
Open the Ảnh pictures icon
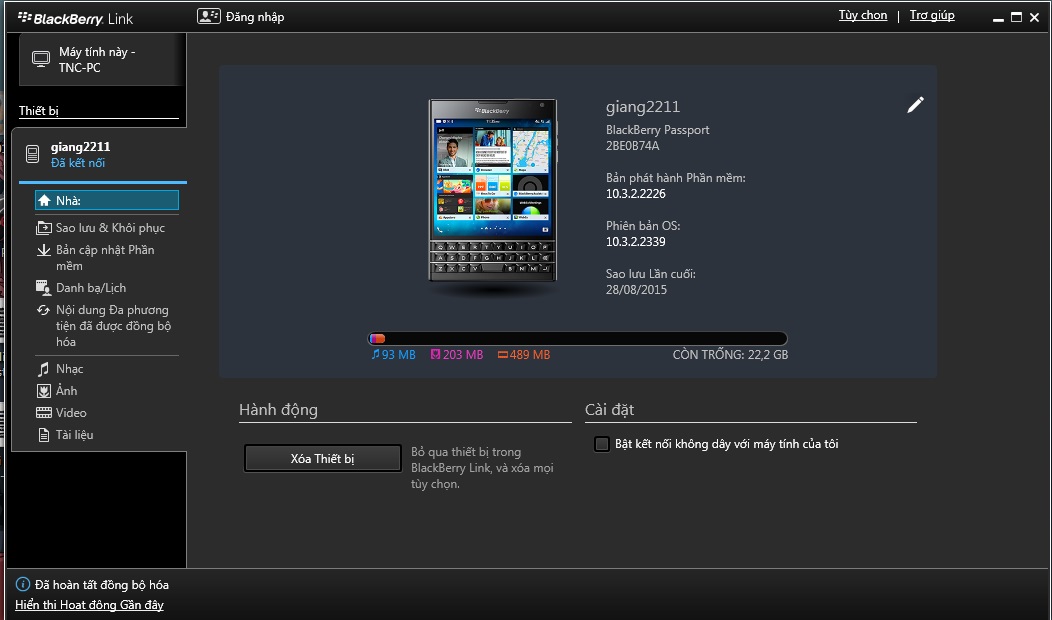pyautogui.click(x=44, y=391)
